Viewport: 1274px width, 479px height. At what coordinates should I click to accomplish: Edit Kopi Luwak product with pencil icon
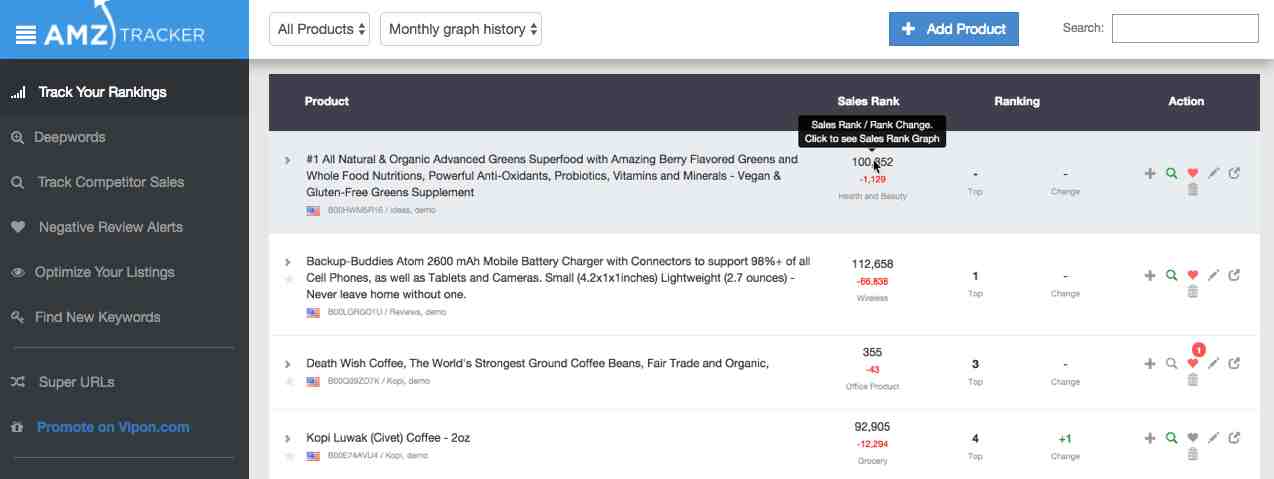(x=1213, y=438)
